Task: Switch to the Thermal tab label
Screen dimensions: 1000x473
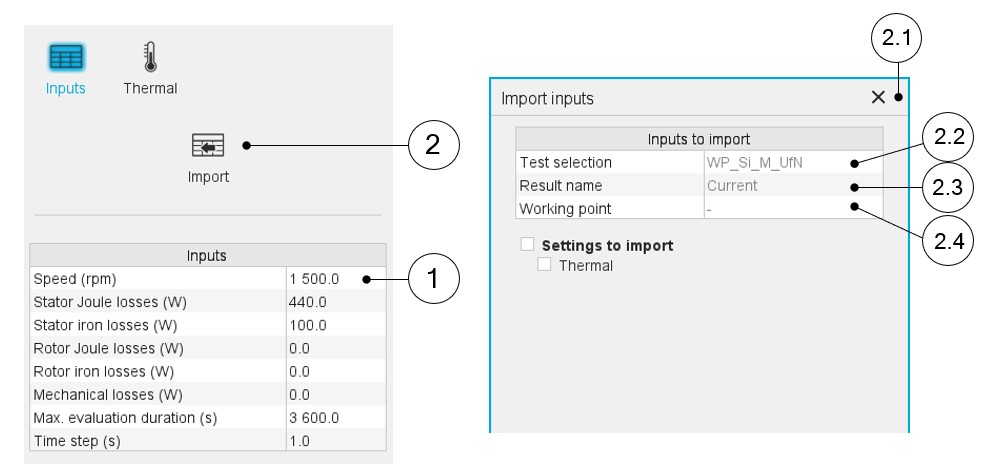Action: click(150, 88)
